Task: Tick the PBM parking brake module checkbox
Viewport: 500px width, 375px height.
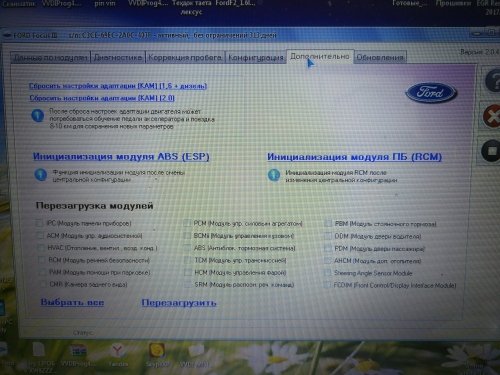Action: pos(328,224)
